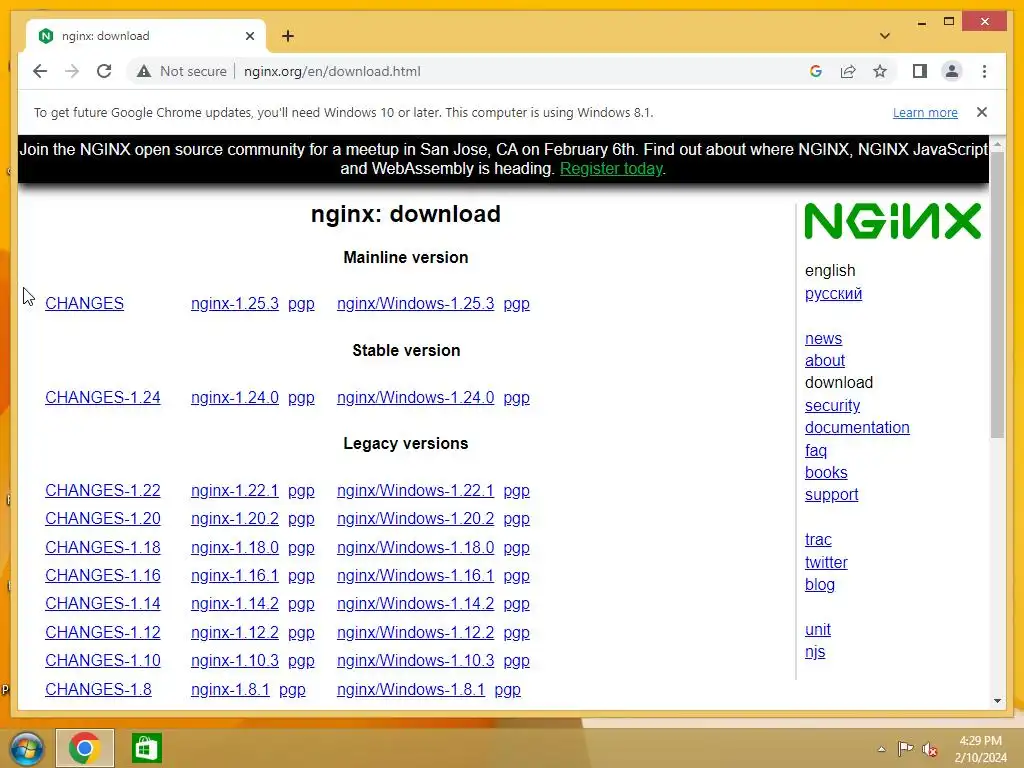Screen dimensions: 1024x768
Task: Download nginx/Windows-1.18.0
Action: click(x=415, y=547)
